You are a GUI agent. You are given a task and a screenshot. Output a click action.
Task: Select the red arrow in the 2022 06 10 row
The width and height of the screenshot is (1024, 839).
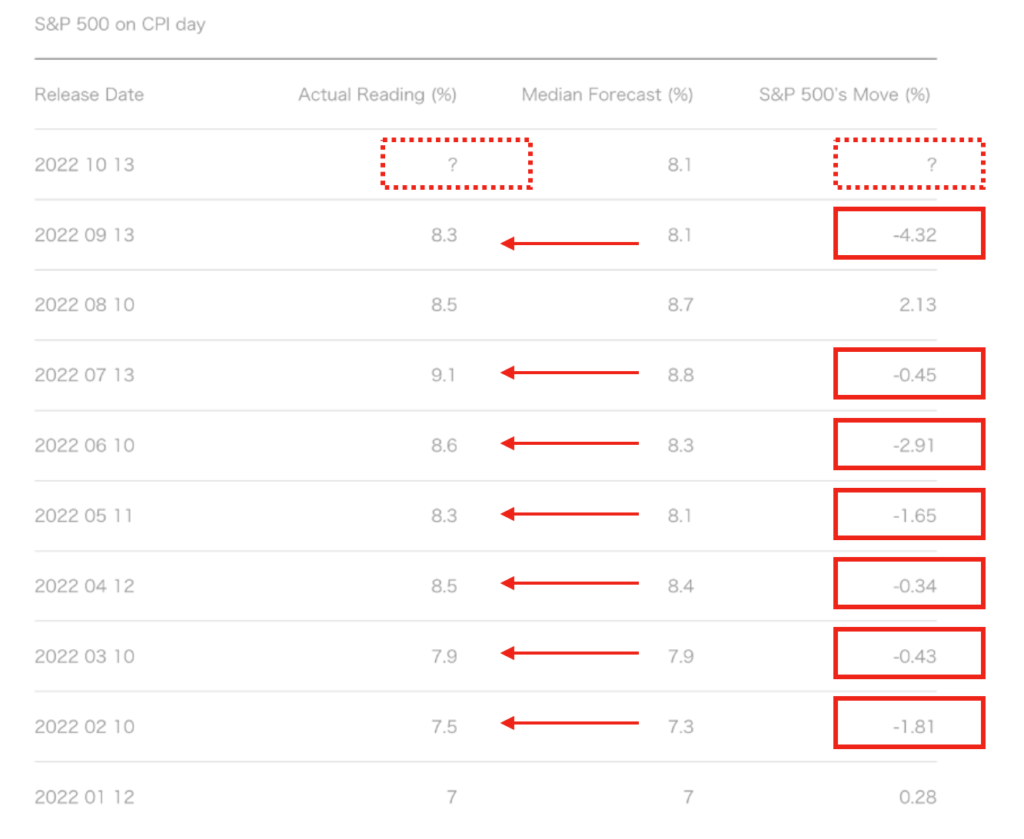(x=569, y=443)
